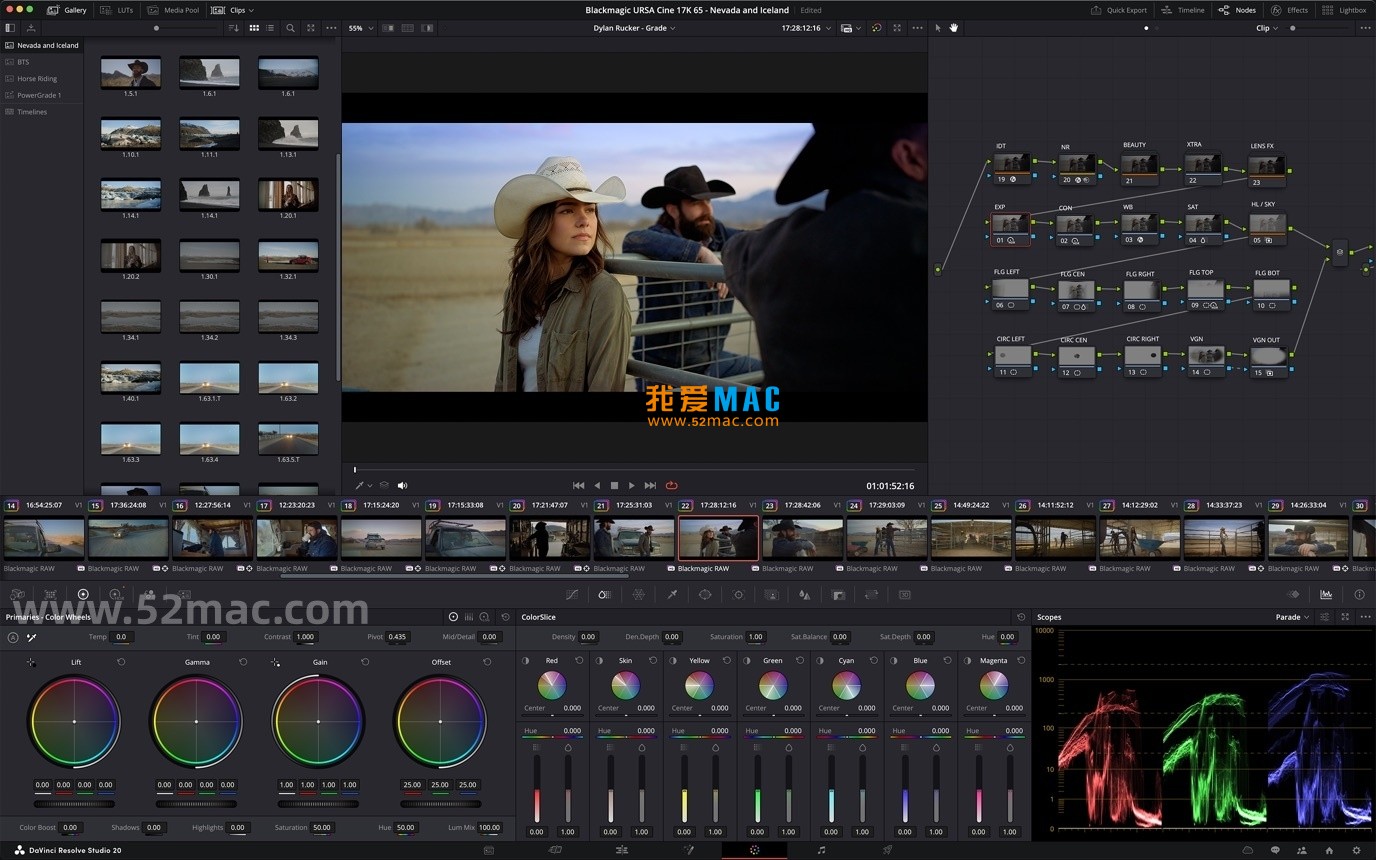
Task: Open the Camera Raw palette
Action: pyautogui.click(x=17, y=594)
